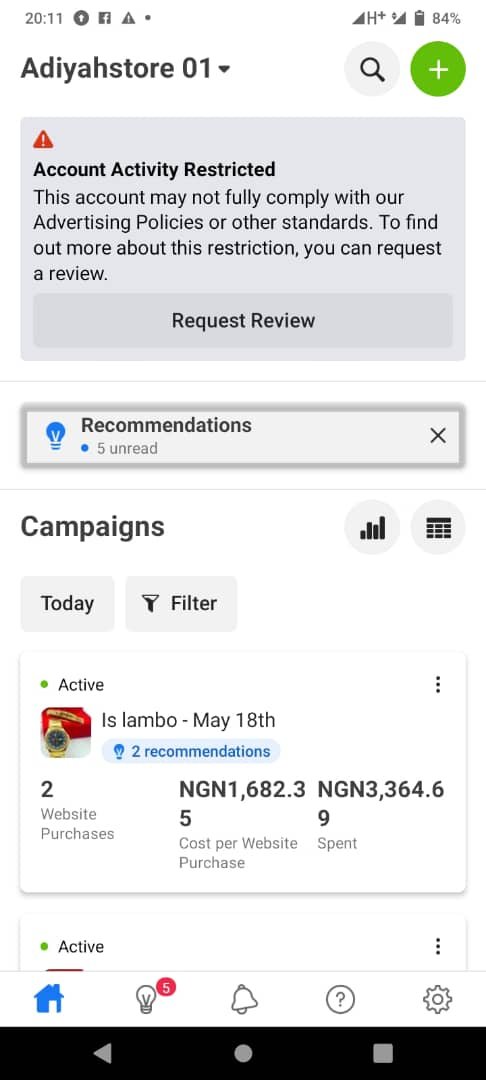486x1080 pixels.
Task: Open the 2 recommendations link
Action: coord(191,751)
